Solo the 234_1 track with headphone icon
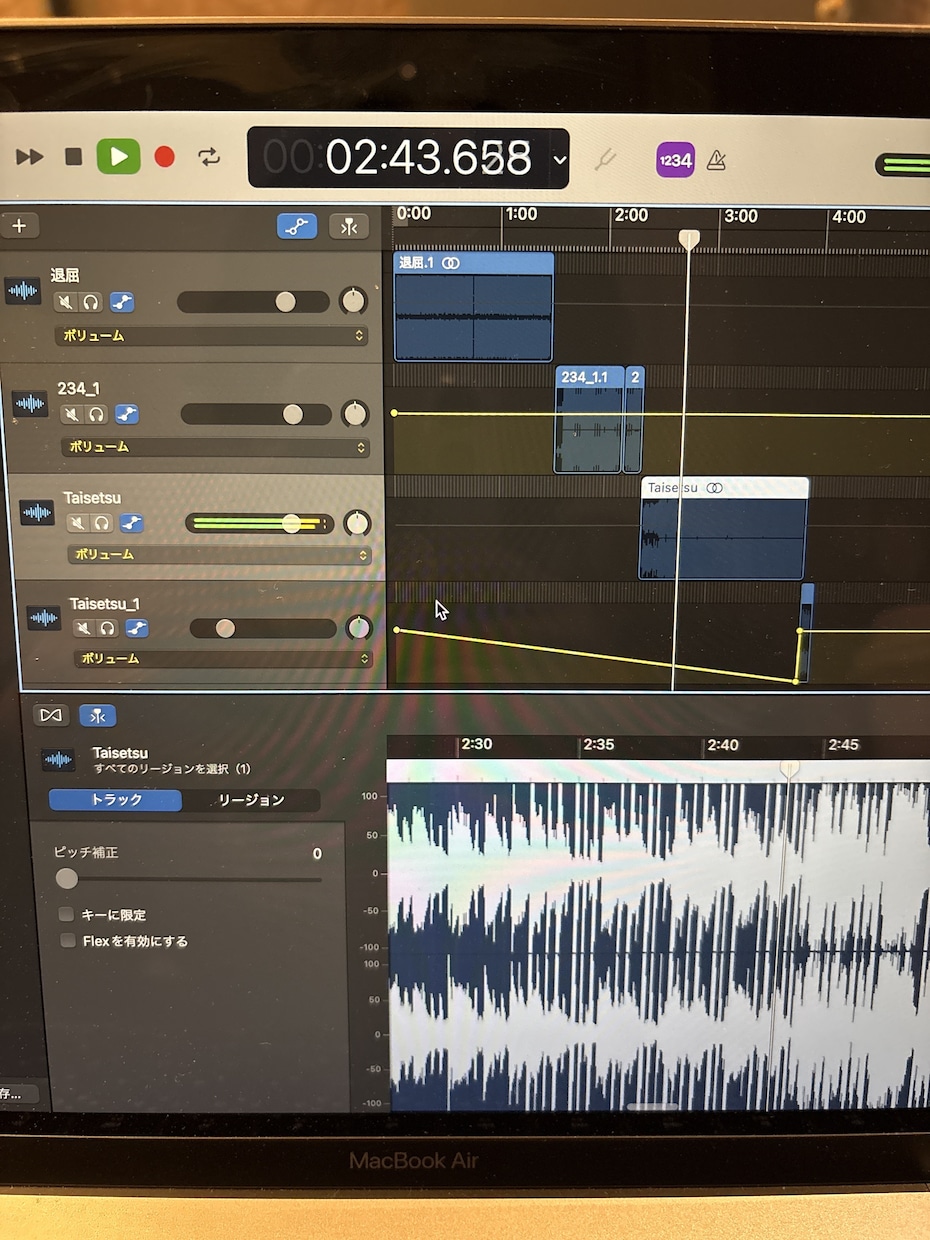This screenshot has height=1240, width=930. tap(97, 414)
